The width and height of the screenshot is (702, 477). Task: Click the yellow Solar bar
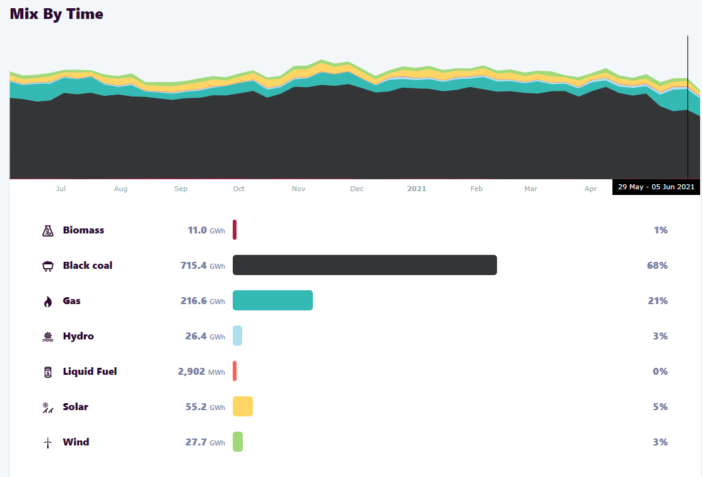point(242,406)
